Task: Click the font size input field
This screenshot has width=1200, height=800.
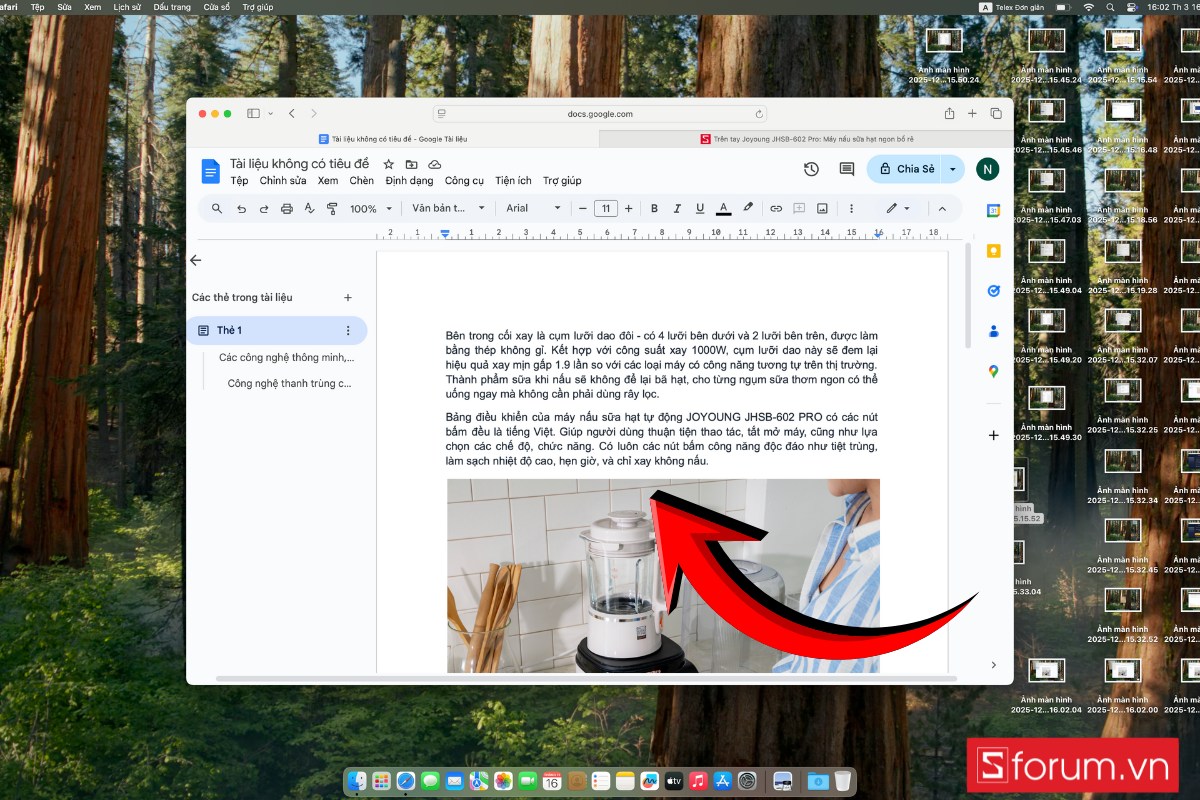Action: 605,209
